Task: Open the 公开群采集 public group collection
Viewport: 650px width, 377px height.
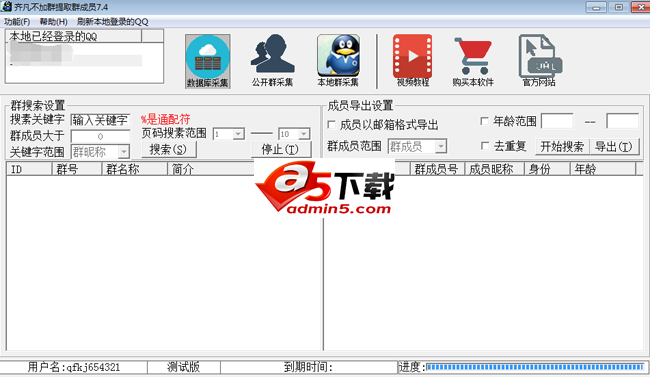Action: (272, 61)
